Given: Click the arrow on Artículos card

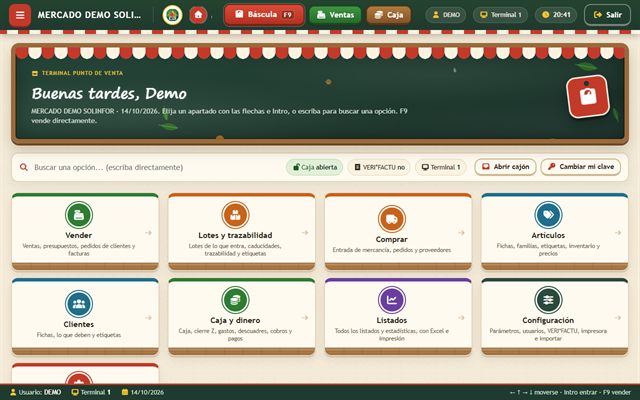Looking at the screenshot, I should 618,233.
